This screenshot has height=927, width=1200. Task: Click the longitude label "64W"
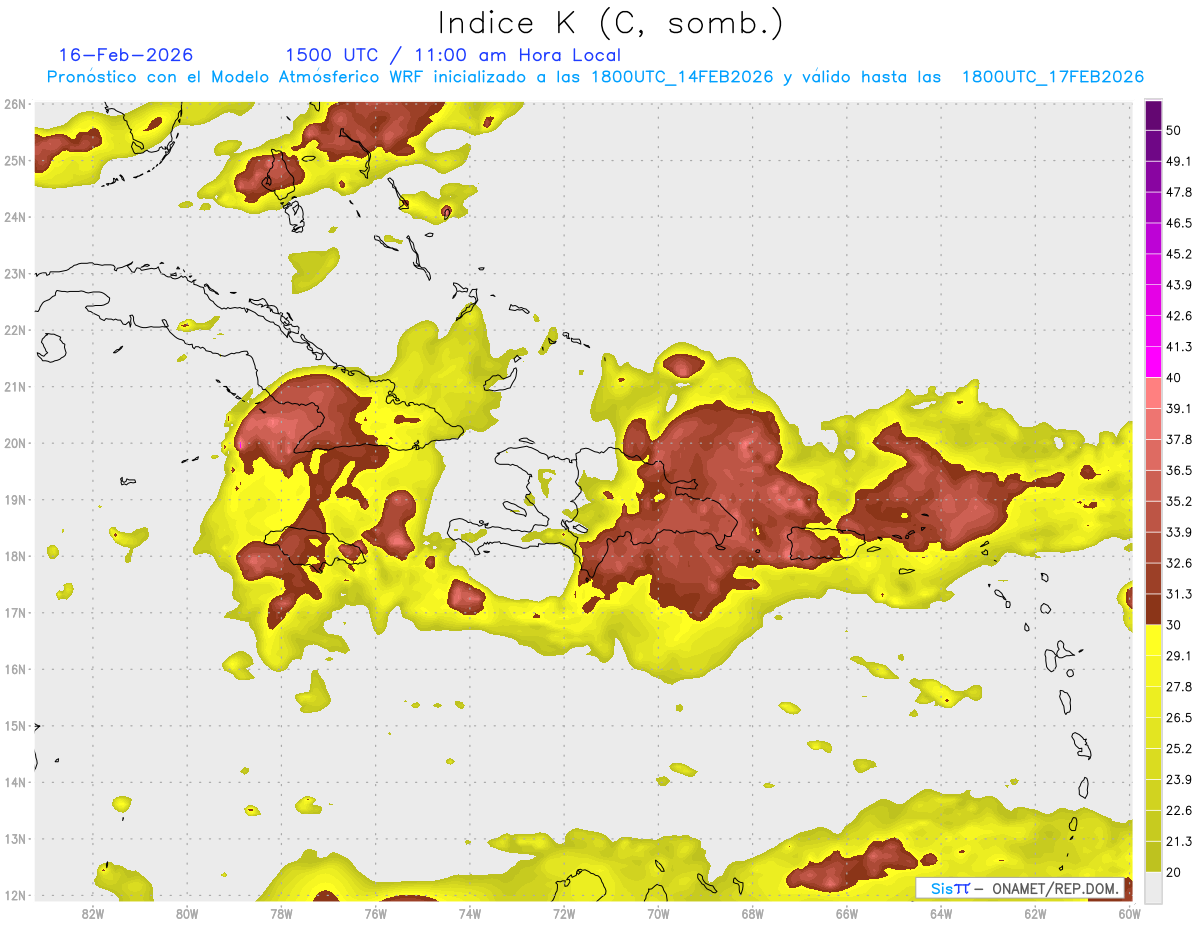pos(941,914)
